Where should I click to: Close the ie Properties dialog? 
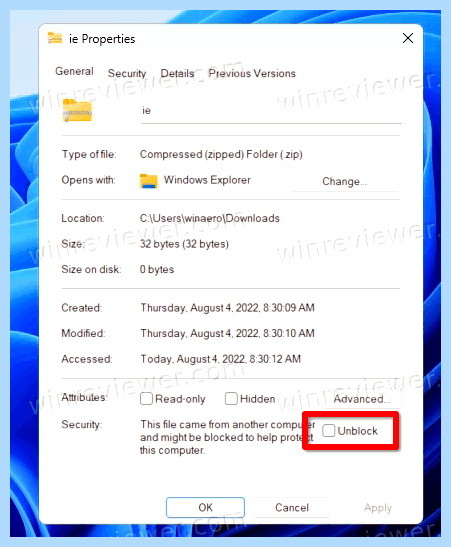point(407,38)
